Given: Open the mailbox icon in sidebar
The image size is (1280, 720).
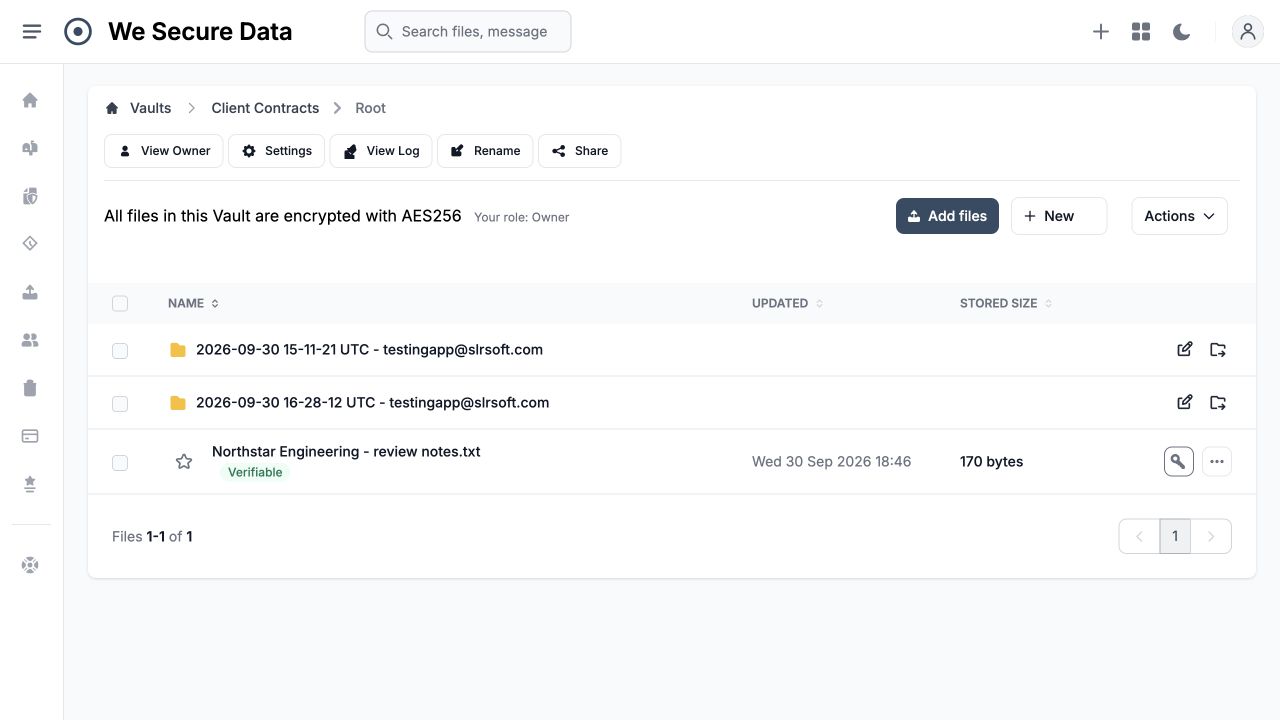Looking at the screenshot, I should click(30, 148).
